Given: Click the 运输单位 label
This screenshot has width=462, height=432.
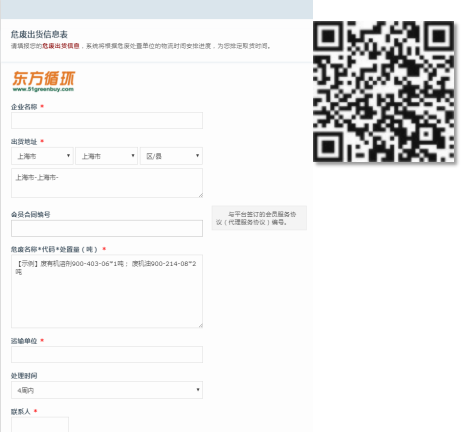Looking at the screenshot, I should 24,341.
